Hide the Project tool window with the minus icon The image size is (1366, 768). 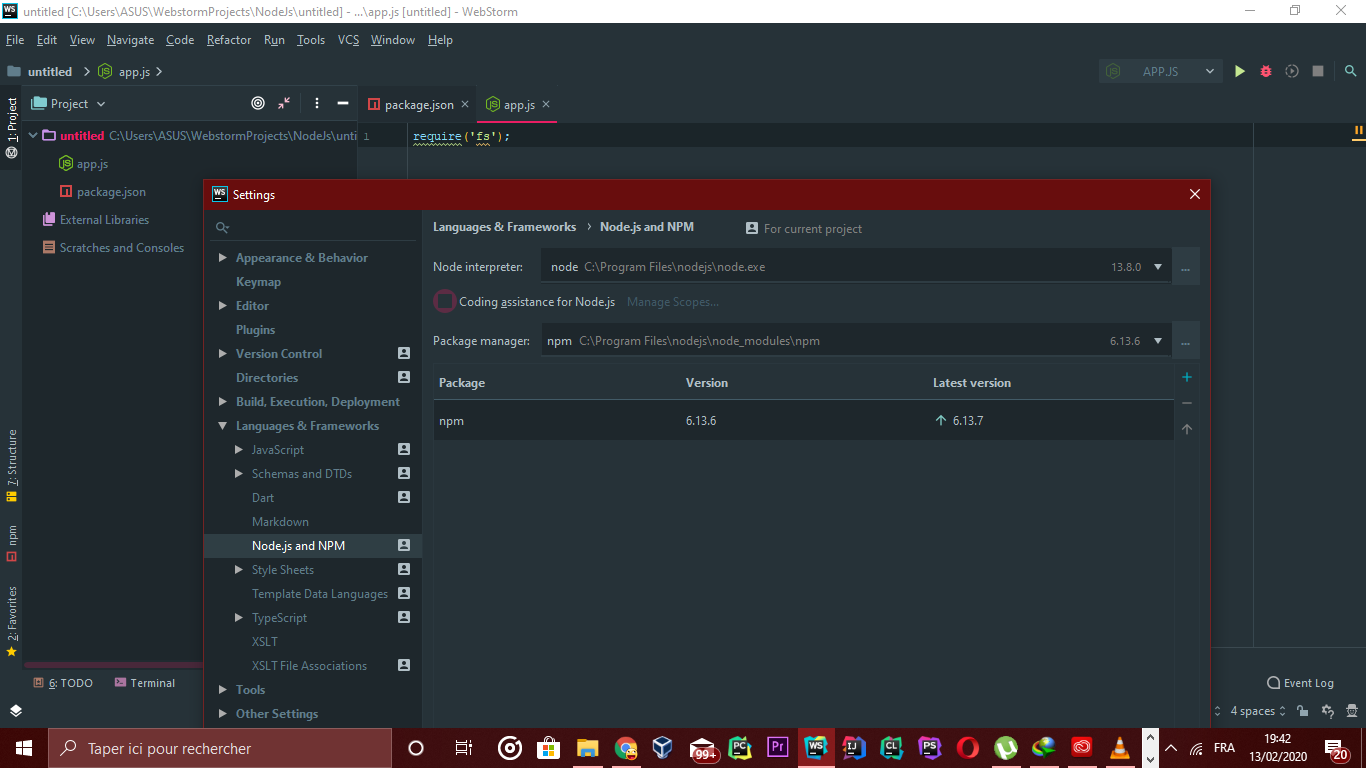tap(343, 103)
